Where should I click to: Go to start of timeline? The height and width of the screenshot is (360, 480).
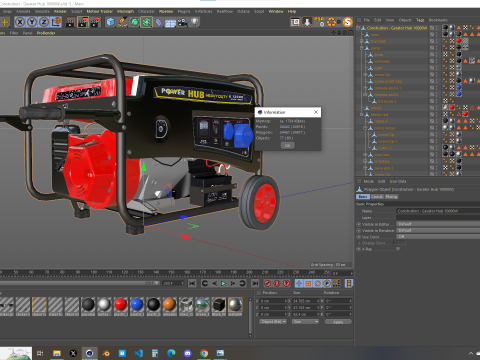click(192, 283)
